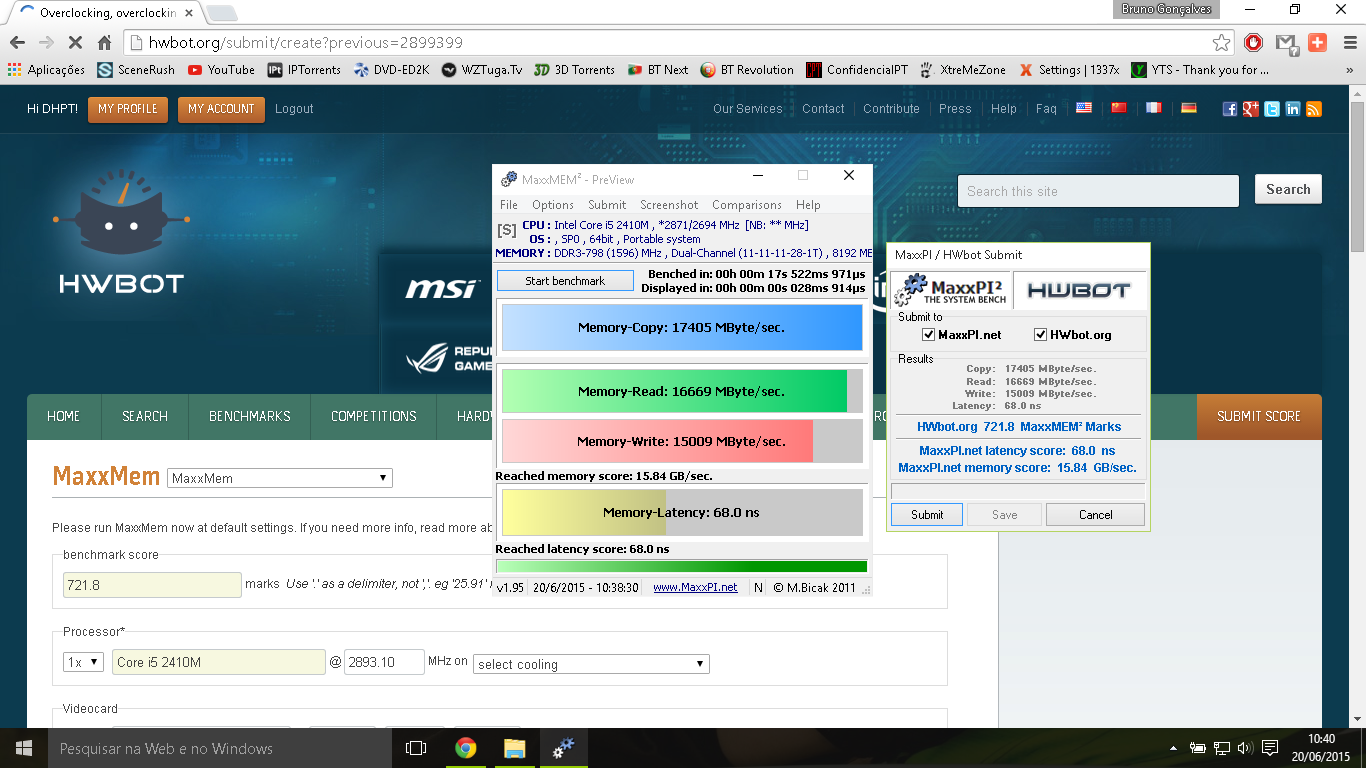Click Cancel in HWbot Submit dialog
This screenshot has height=768, width=1366.
point(1095,514)
